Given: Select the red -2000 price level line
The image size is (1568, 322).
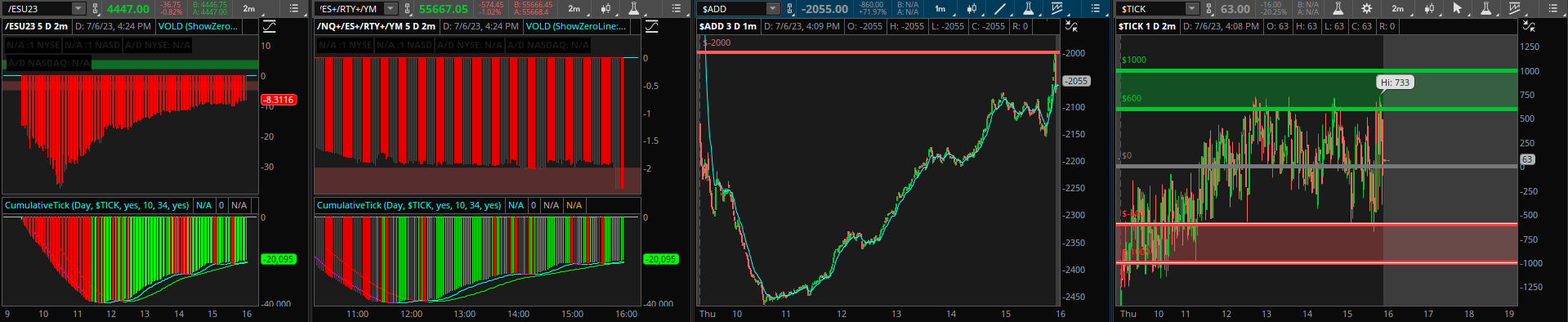Looking at the screenshot, I should click(x=878, y=53).
